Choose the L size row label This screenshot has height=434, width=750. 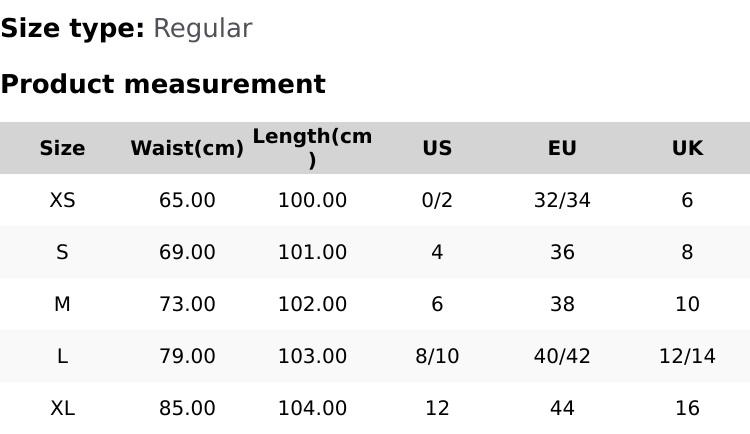tap(62, 357)
